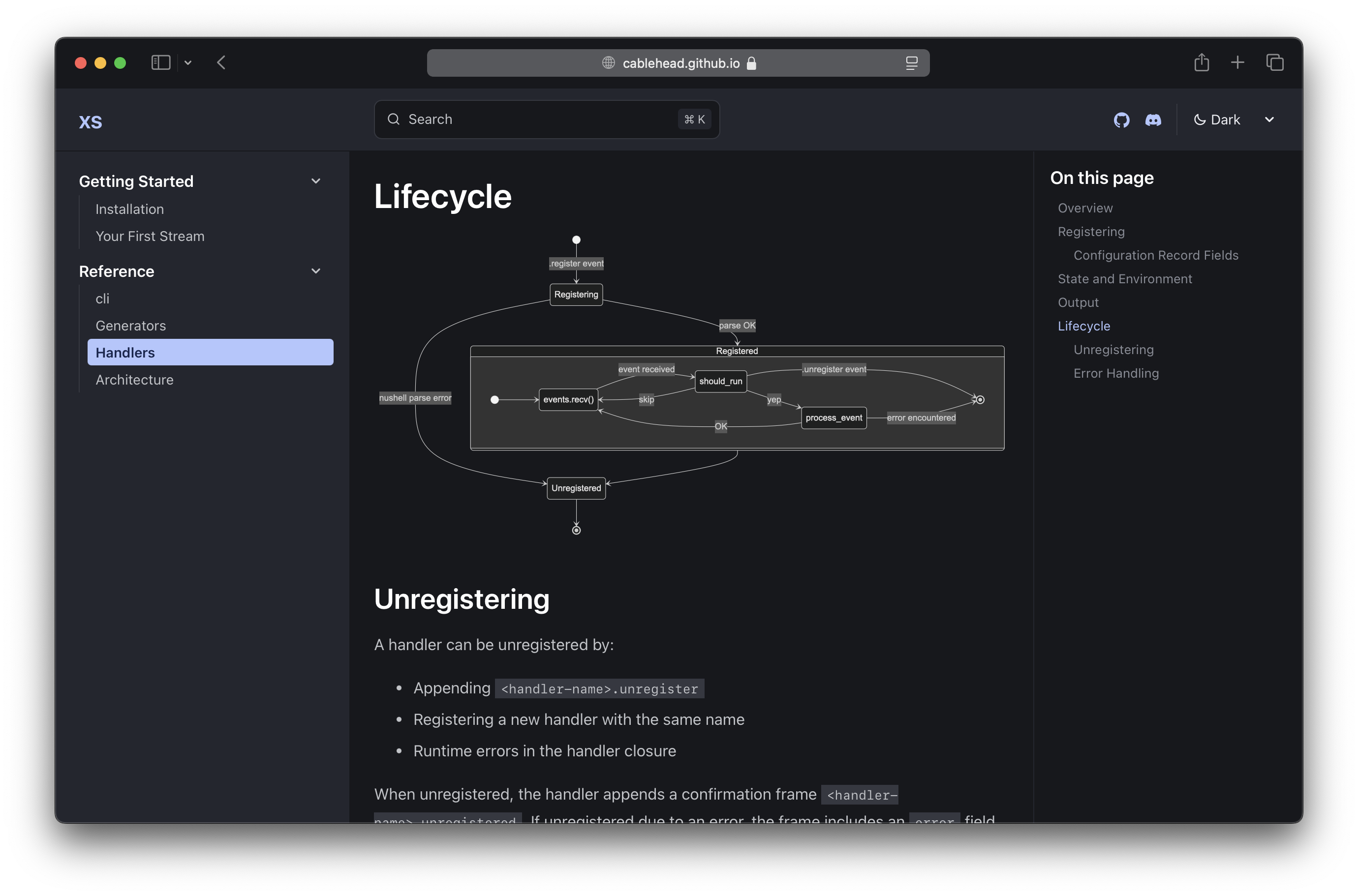Click Unregistering on-page anchor link
Image resolution: width=1358 pixels, height=896 pixels.
point(1113,349)
